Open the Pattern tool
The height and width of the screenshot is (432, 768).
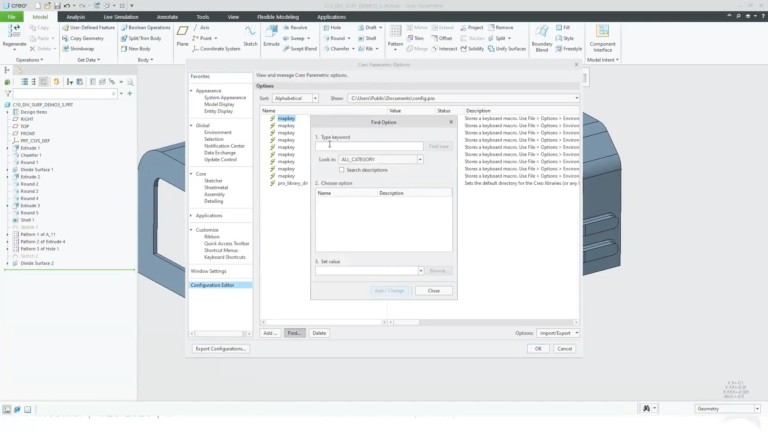click(395, 32)
